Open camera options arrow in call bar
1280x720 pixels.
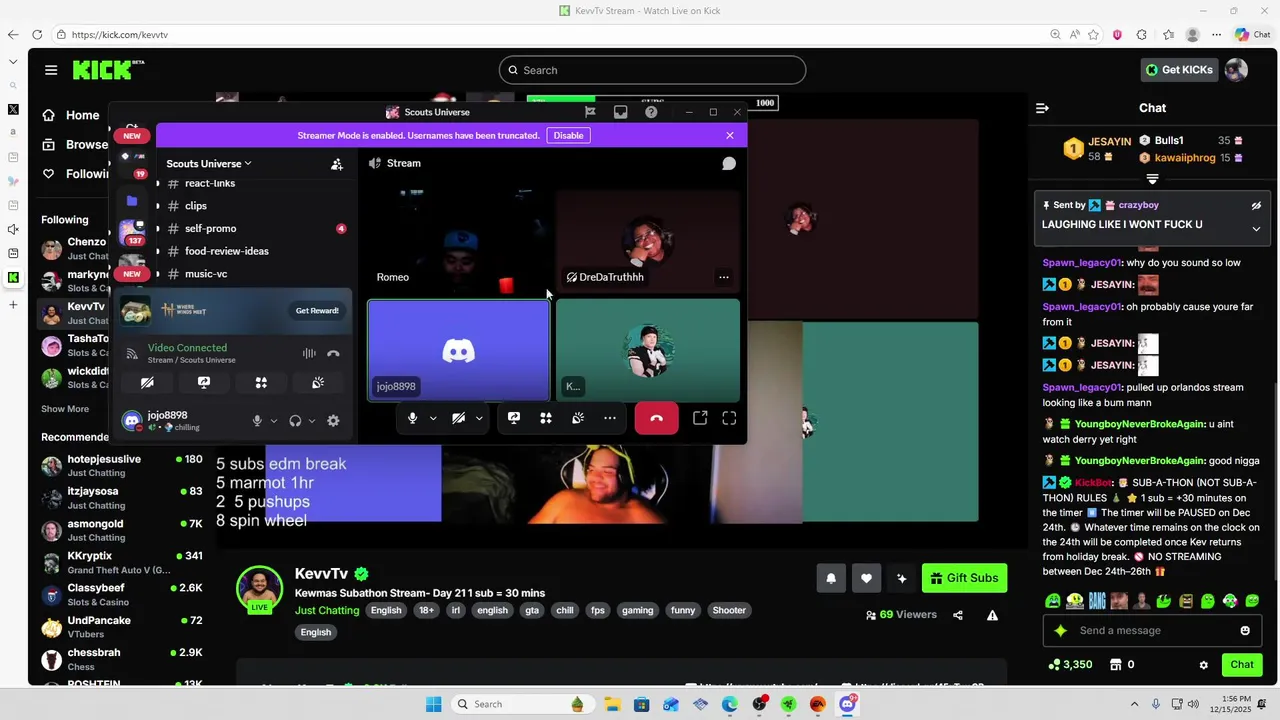point(479,418)
